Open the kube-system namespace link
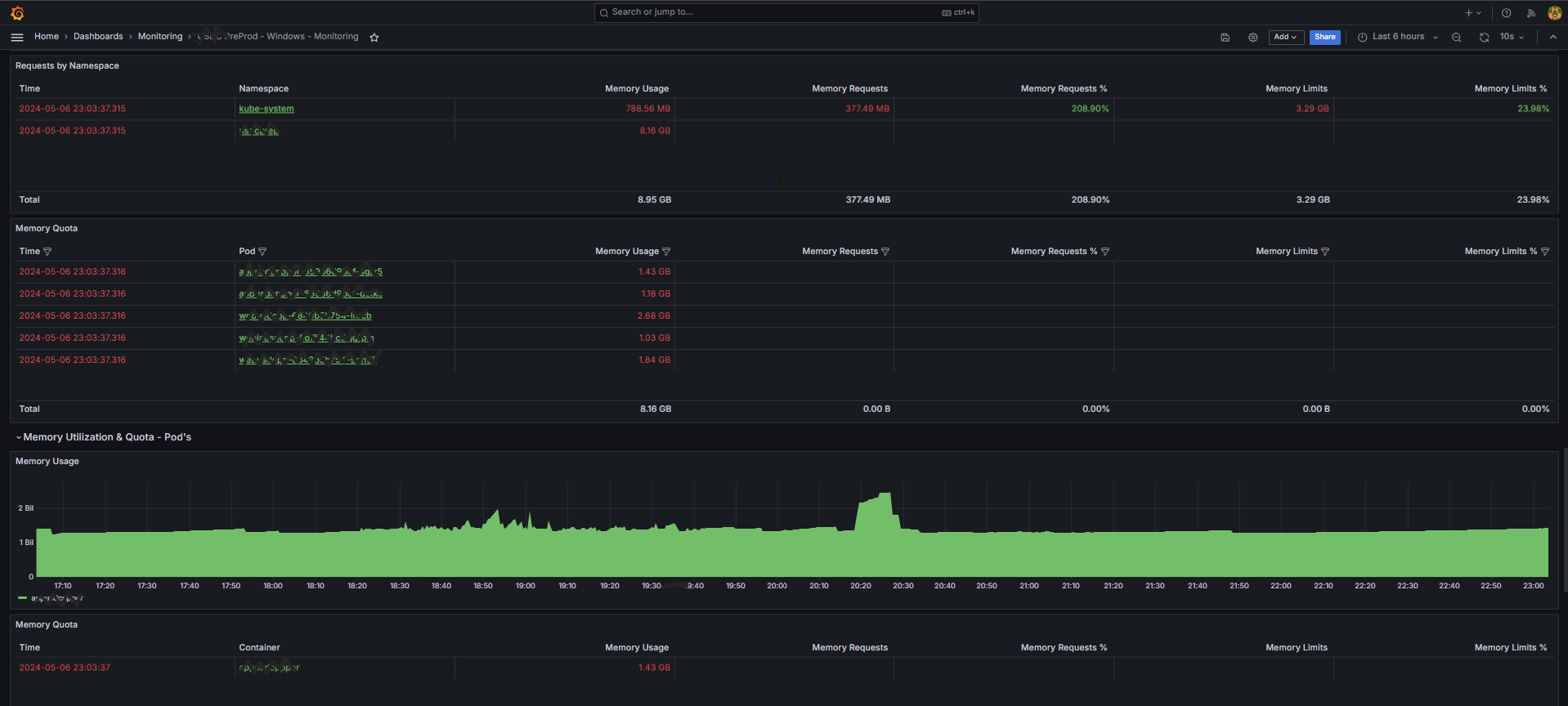This screenshot has width=1568, height=706. click(267, 109)
